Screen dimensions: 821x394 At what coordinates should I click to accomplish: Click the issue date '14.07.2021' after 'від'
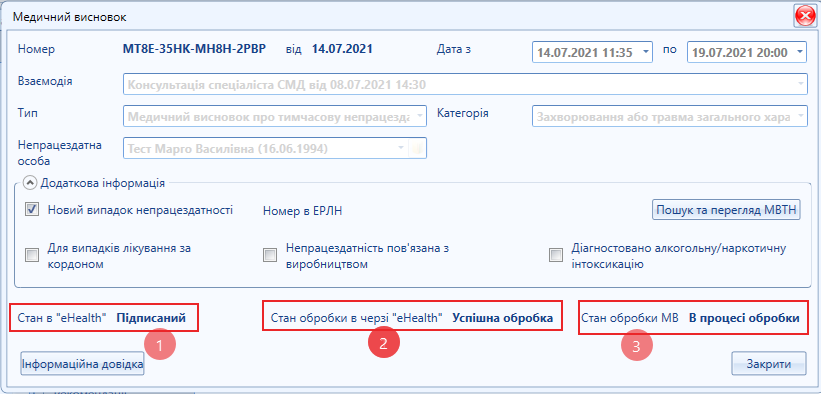pos(342,49)
